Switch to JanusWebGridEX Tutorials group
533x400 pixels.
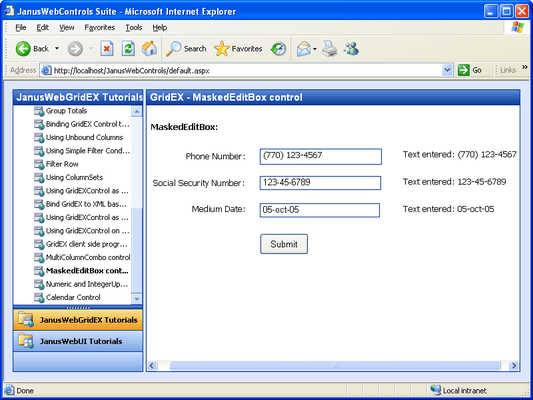pyautogui.click(x=78, y=320)
